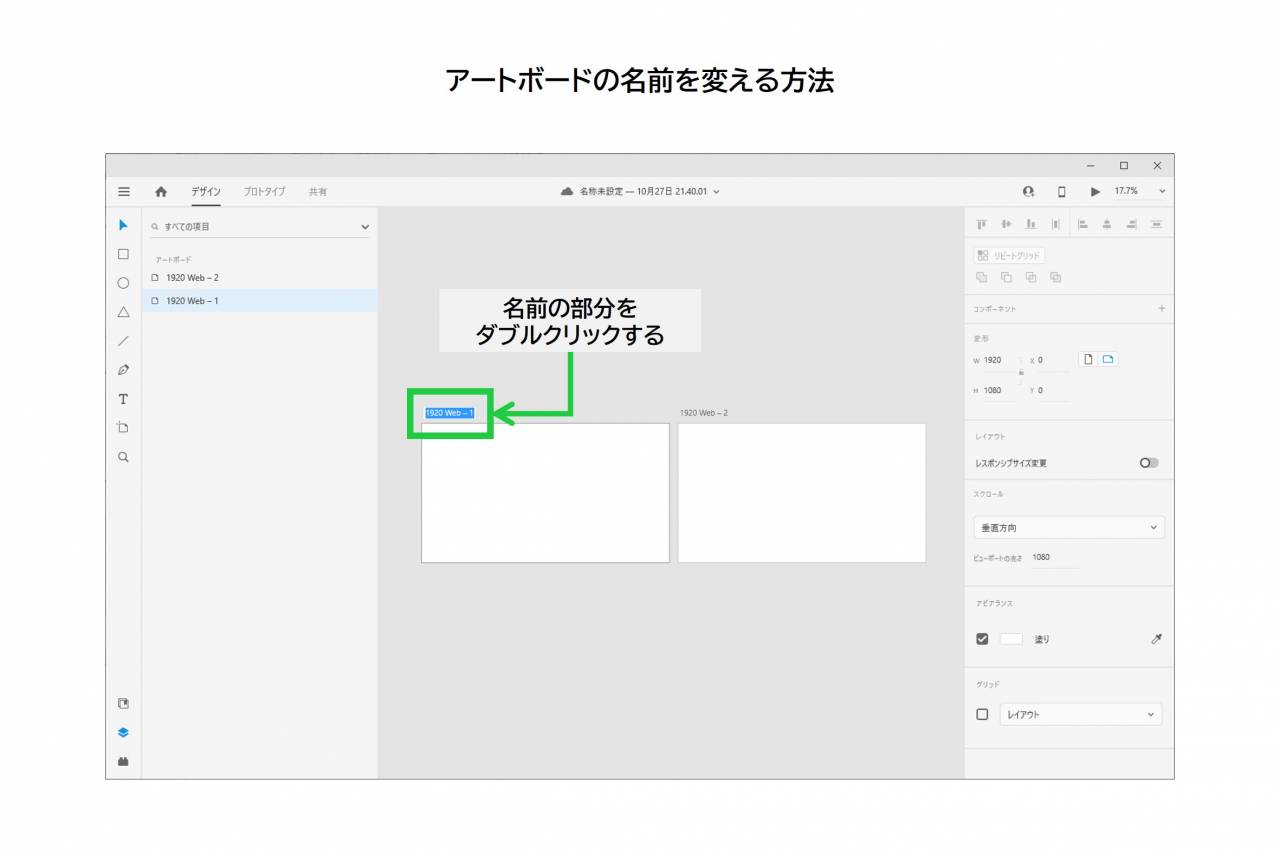Go to the Home screen icon
The height and width of the screenshot is (851, 1280).
[161, 192]
